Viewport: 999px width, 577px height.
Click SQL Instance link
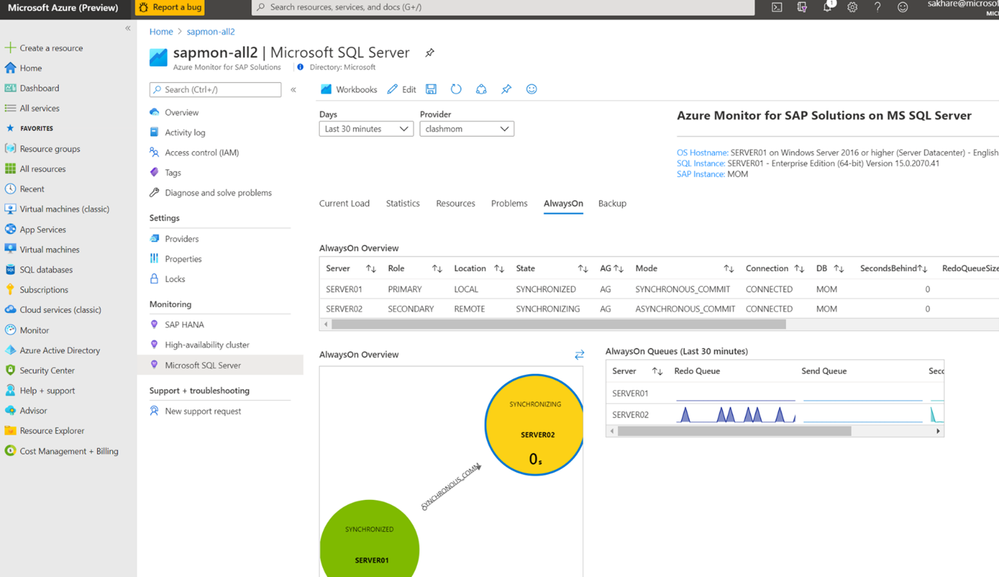pyautogui.click(x=700, y=163)
